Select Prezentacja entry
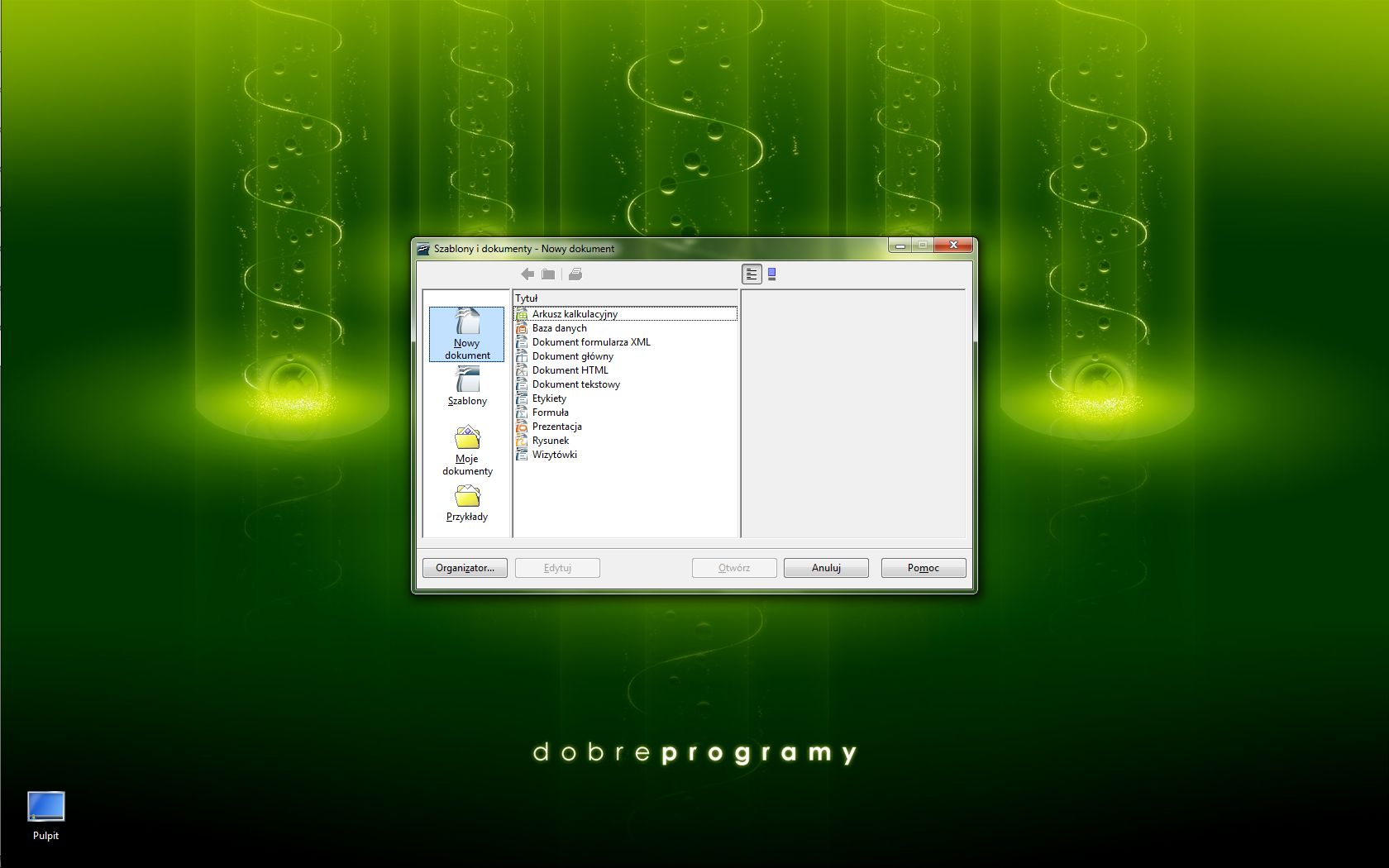The width and height of the screenshot is (1389, 868). click(x=625, y=427)
